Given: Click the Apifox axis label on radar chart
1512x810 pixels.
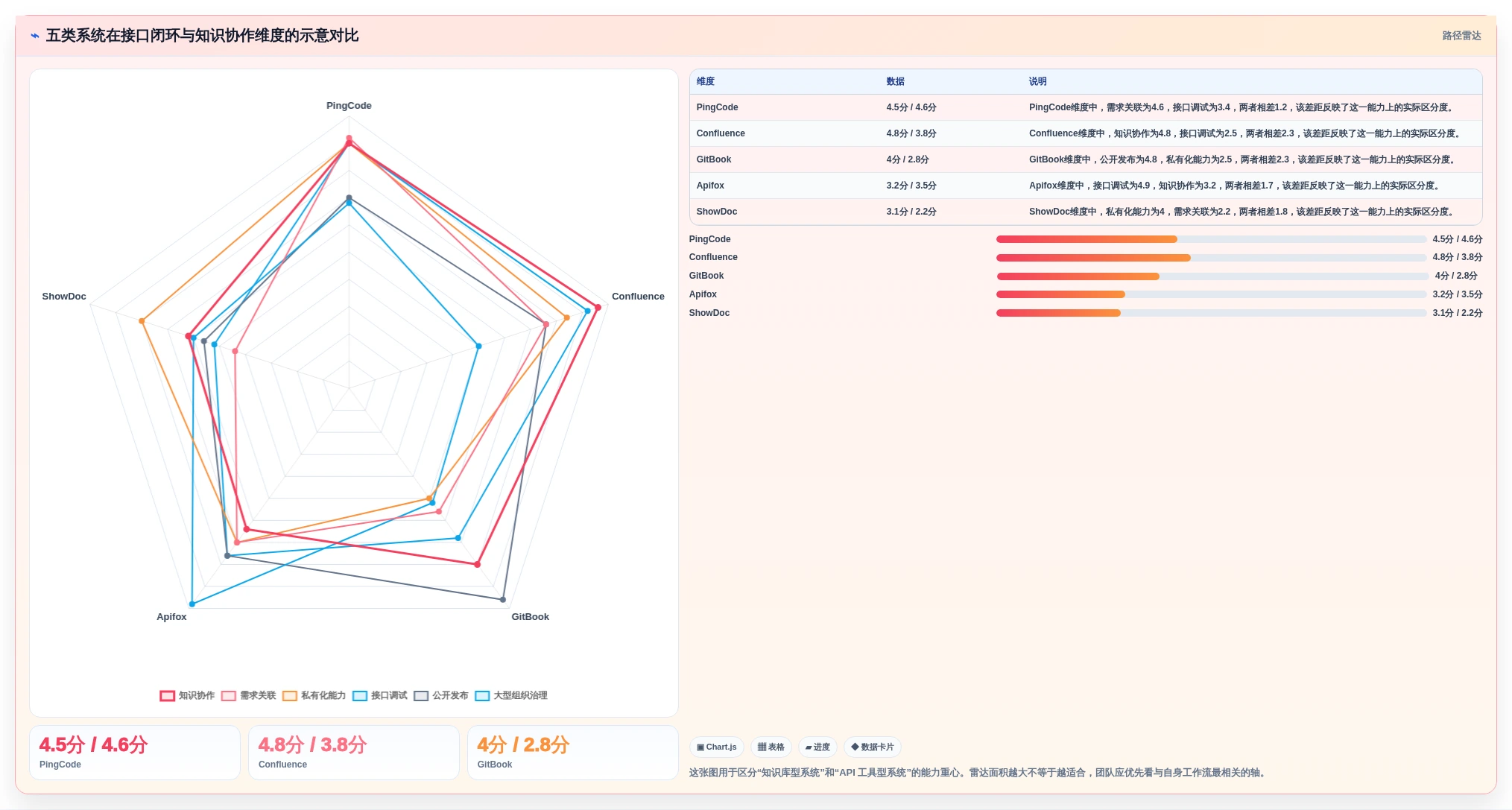Looking at the screenshot, I should coord(171,617).
